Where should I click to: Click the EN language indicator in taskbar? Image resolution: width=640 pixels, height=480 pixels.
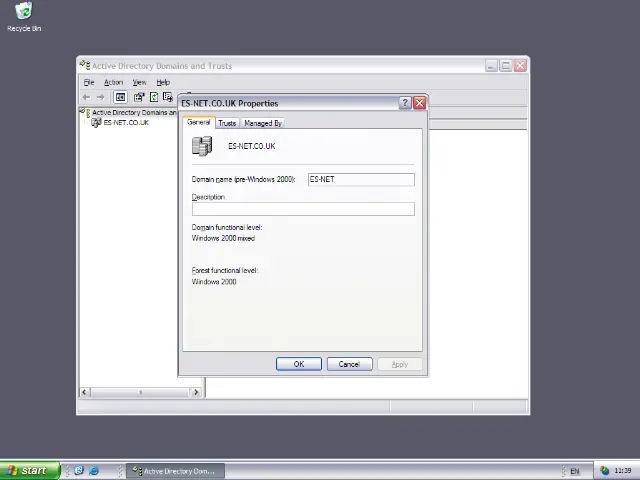(575, 471)
